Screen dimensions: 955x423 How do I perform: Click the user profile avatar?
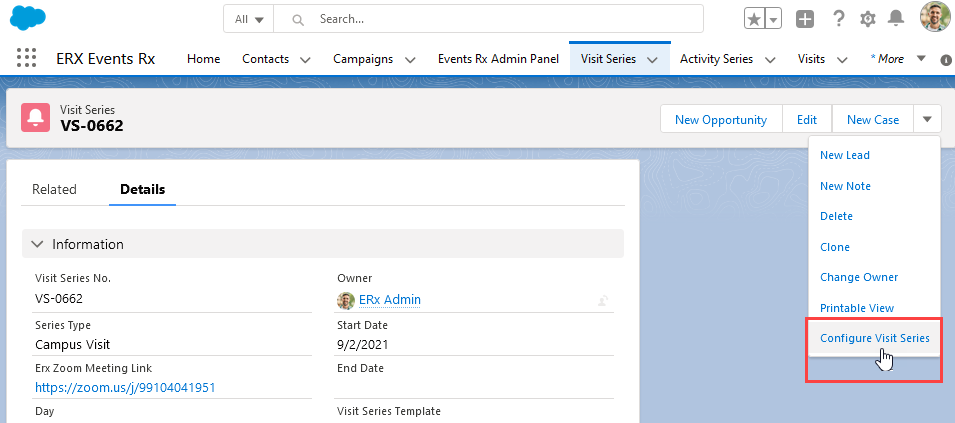[x=935, y=18]
